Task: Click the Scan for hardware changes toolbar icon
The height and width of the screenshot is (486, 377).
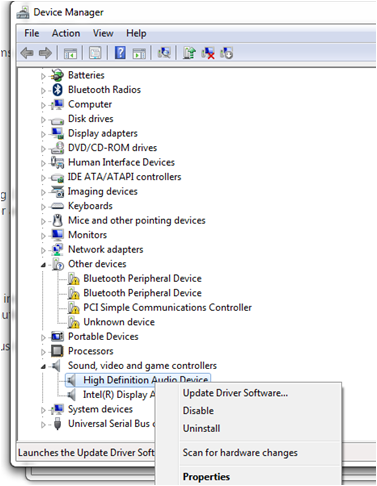Action: [164, 53]
